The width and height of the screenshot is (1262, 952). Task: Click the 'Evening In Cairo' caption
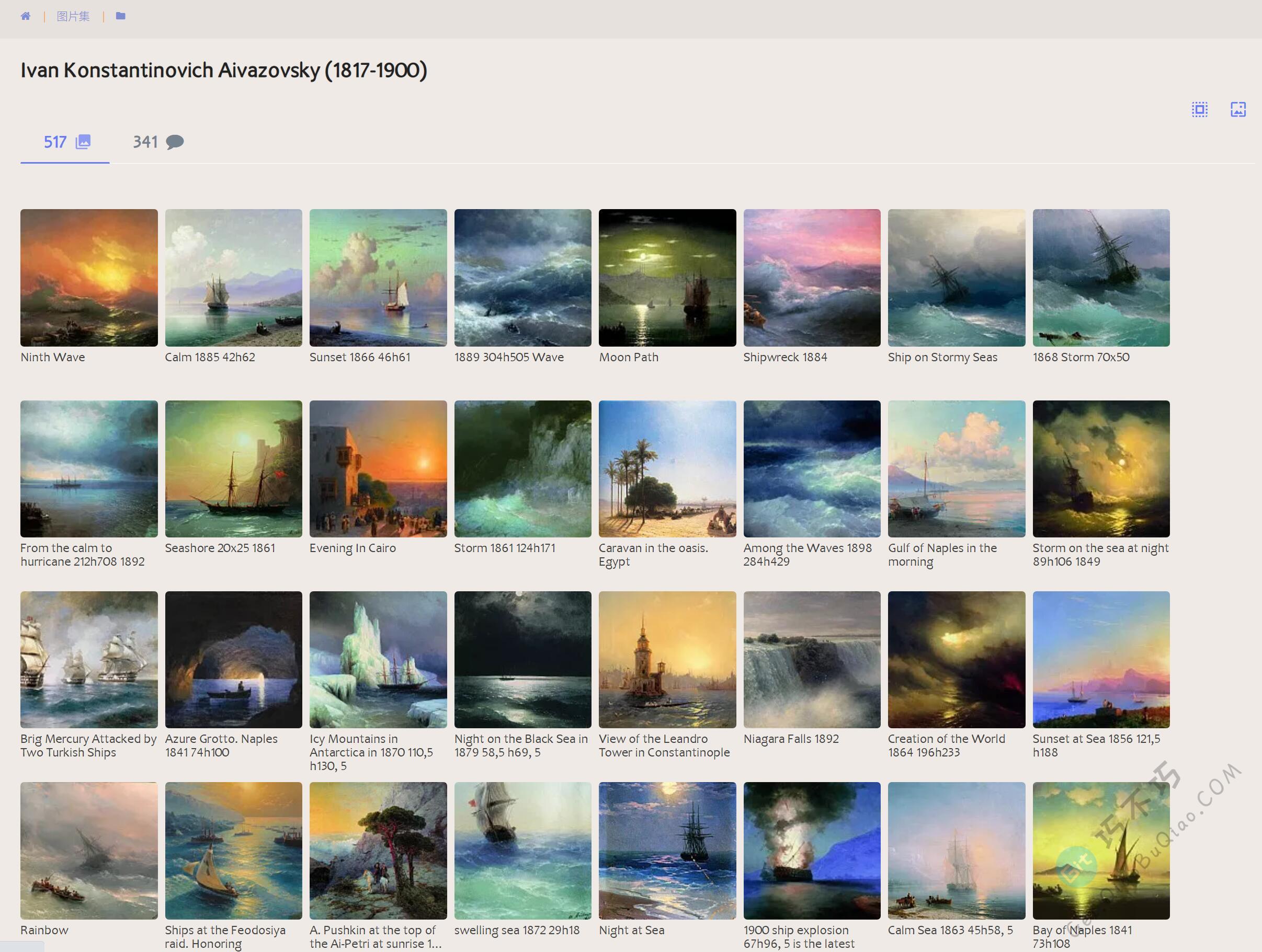point(353,548)
